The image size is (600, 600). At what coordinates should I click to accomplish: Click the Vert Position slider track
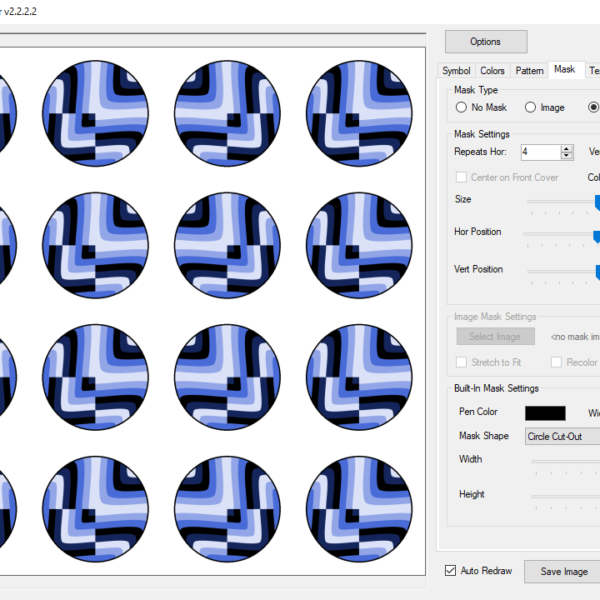[563, 271]
